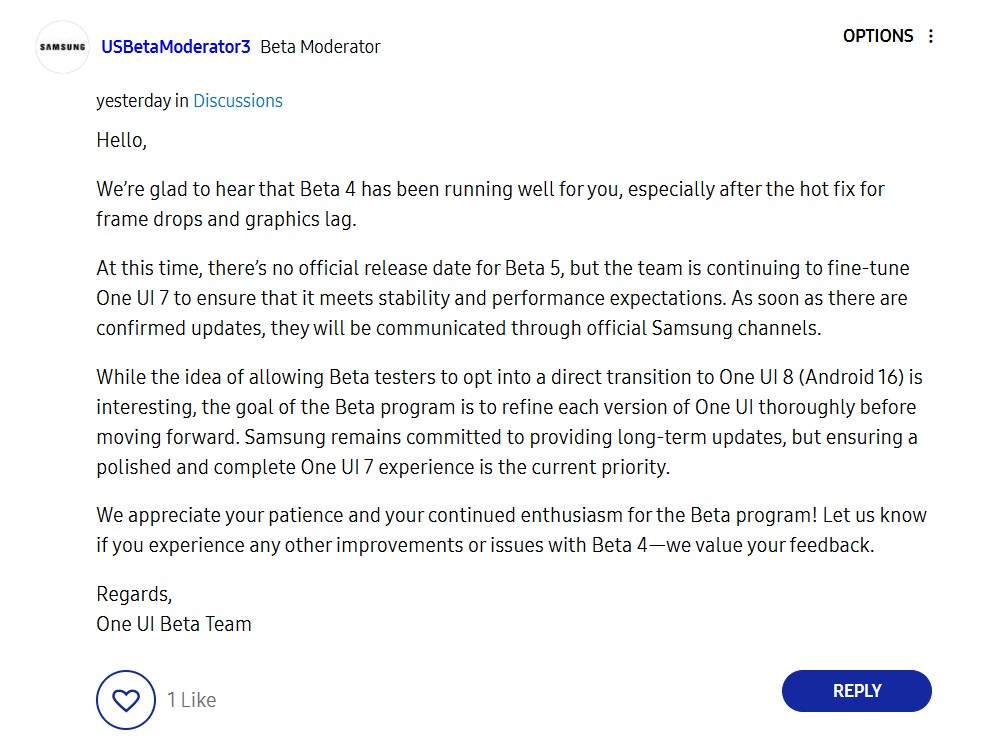Click the 'yesterday' post timestamp
Image resolution: width=987 pixels, height=747 pixels.
click(x=133, y=101)
